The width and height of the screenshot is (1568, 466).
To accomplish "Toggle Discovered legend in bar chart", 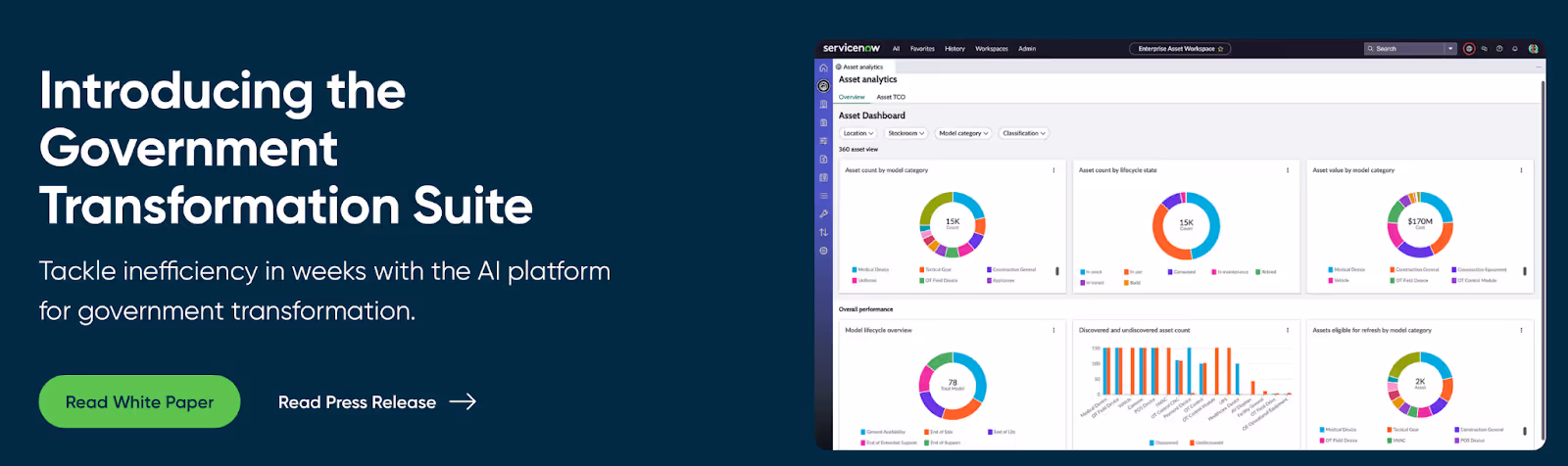I will tap(1164, 443).
